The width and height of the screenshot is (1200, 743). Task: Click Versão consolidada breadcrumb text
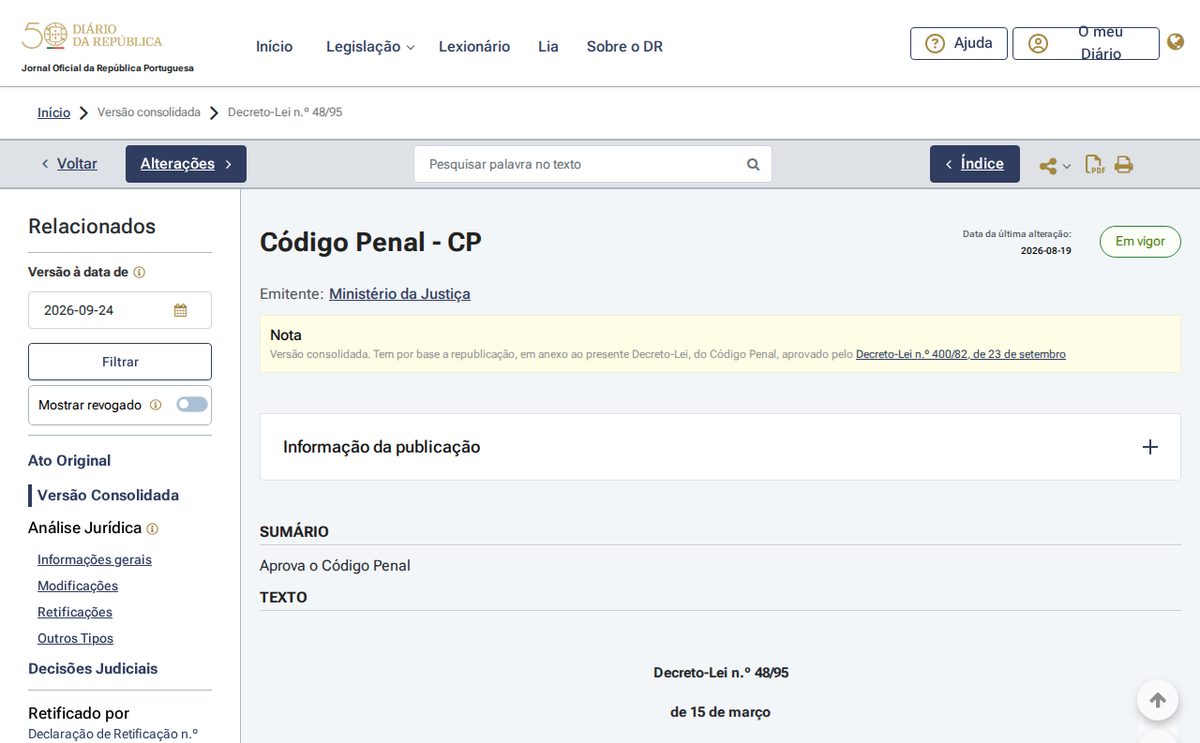pyautogui.click(x=149, y=112)
